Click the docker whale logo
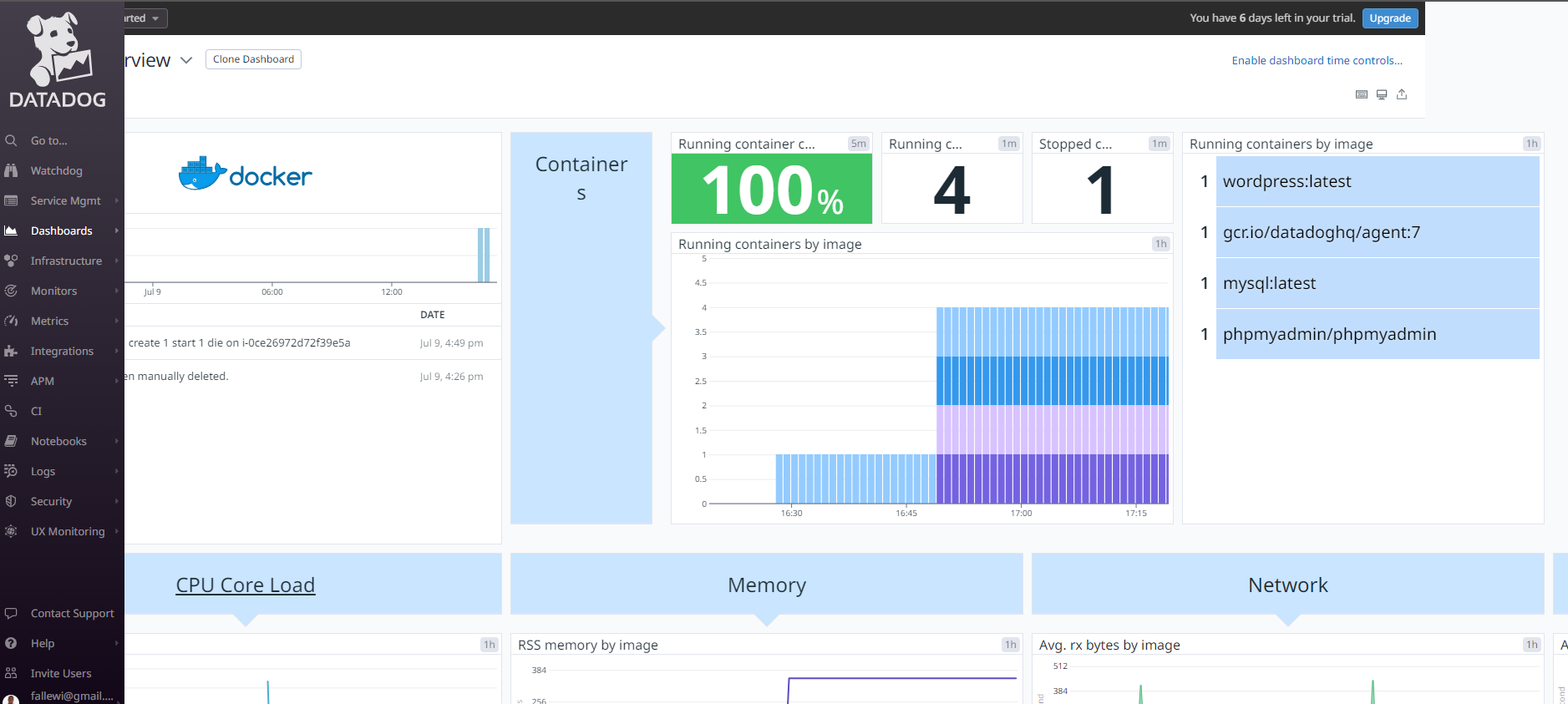Image resolution: width=1568 pixels, height=704 pixels. (203, 174)
